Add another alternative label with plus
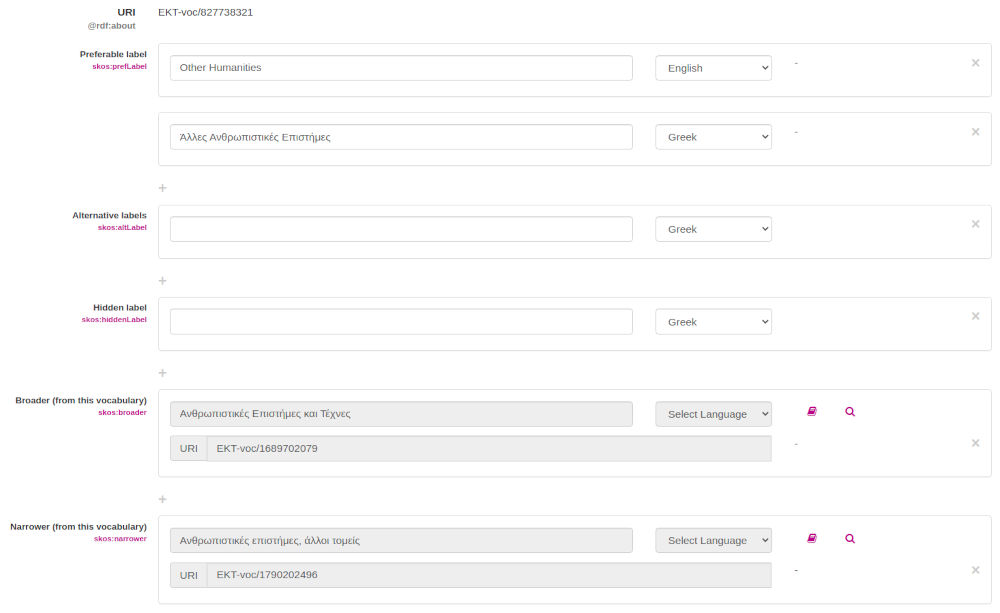 [x=162, y=280]
